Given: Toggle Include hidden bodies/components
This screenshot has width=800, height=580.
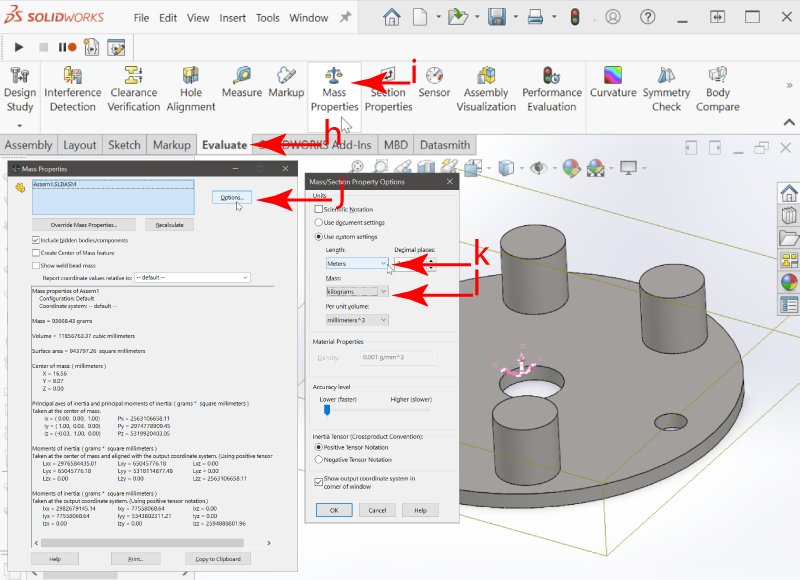Looking at the screenshot, I should click(x=36, y=240).
